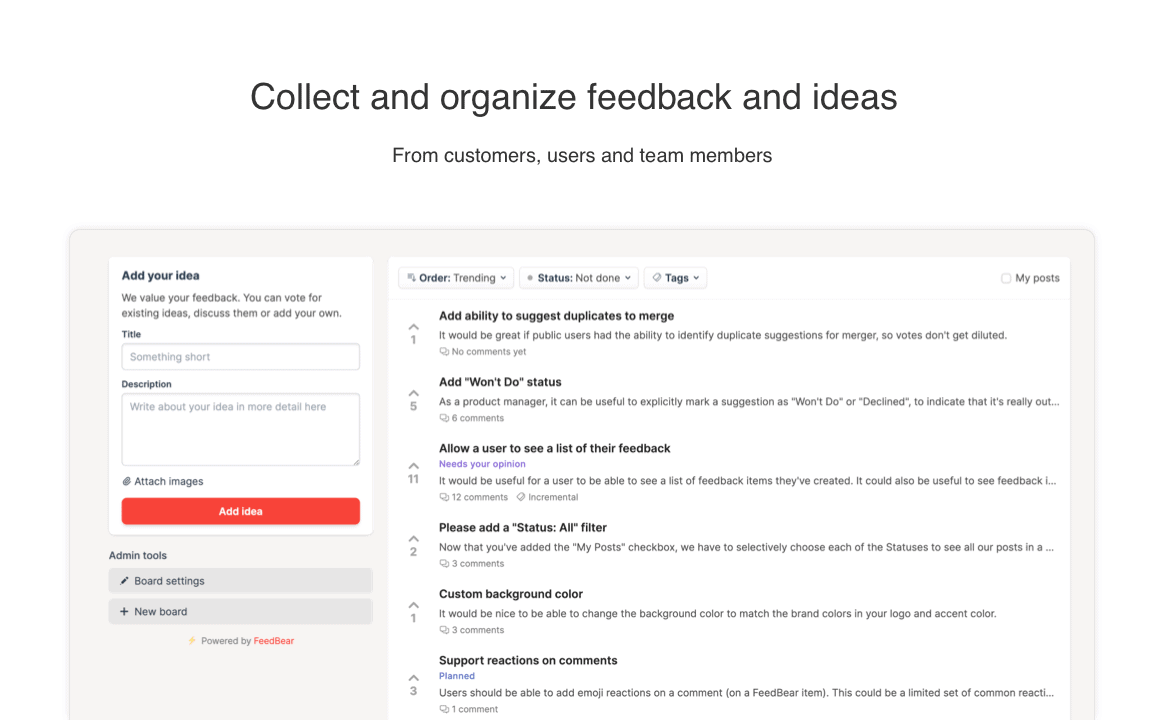
Task: Open the 'Add "Won't Do" status' post
Action: 500,382
